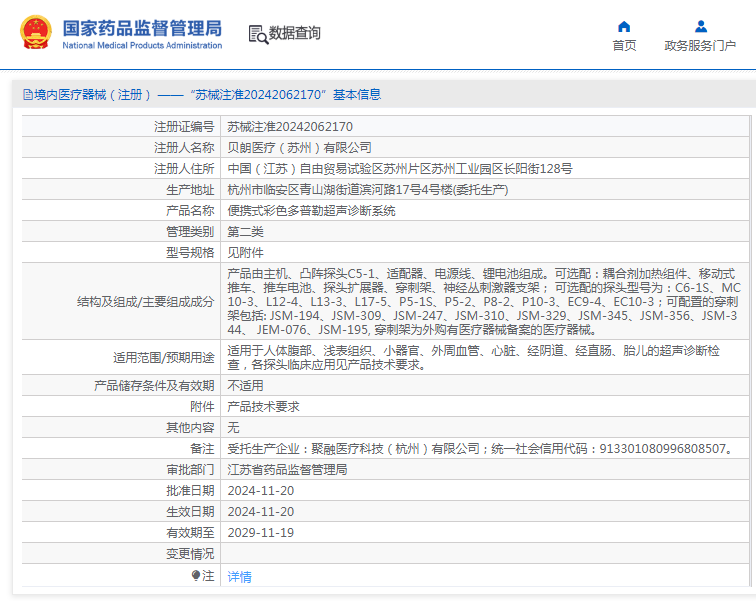Click the 注册人住所 address value
Image resolution: width=756 pixels, height=601 pixels.
tap(400, 169)
